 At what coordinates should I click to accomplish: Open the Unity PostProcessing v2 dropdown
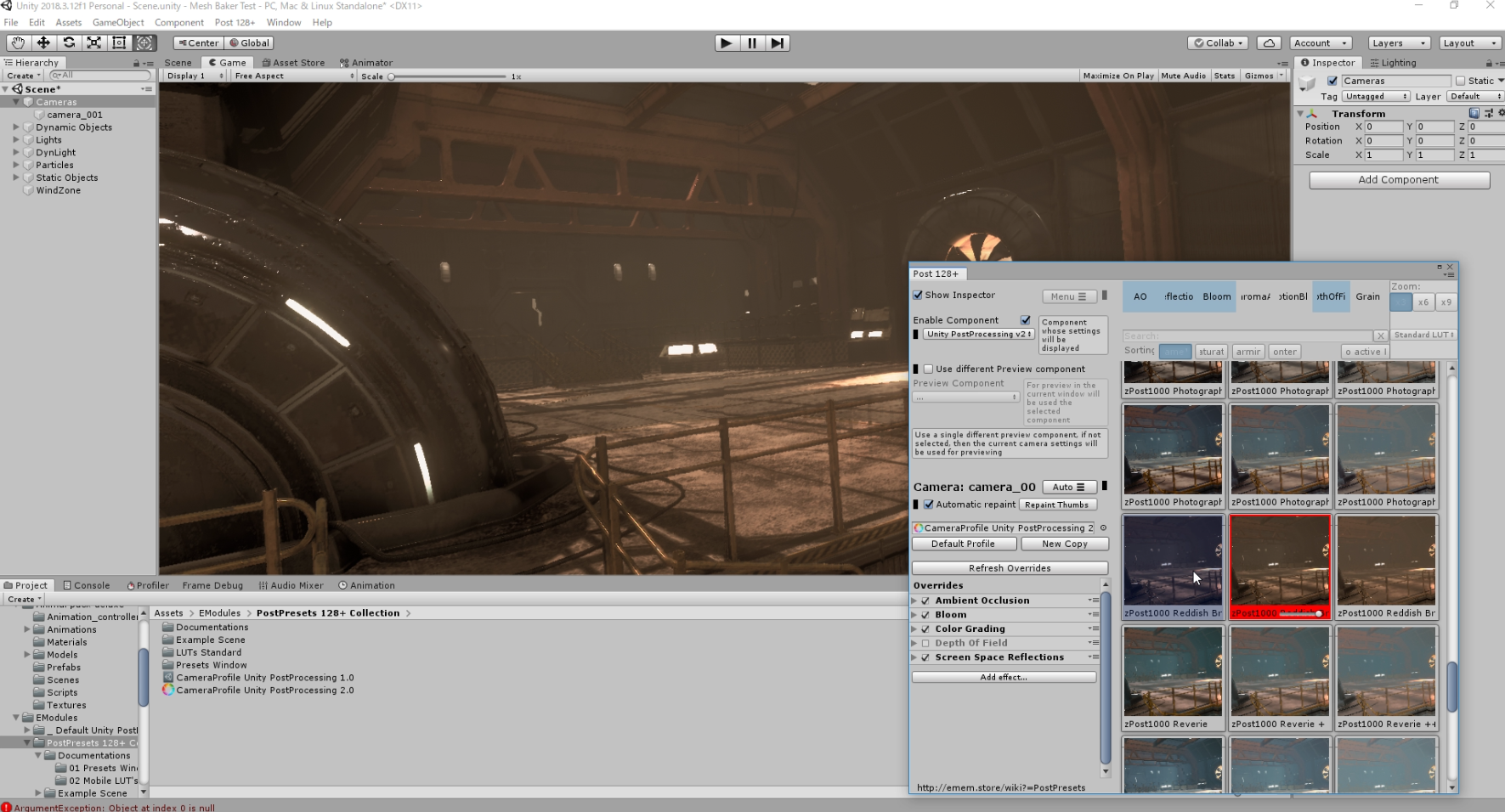[979, 335]
